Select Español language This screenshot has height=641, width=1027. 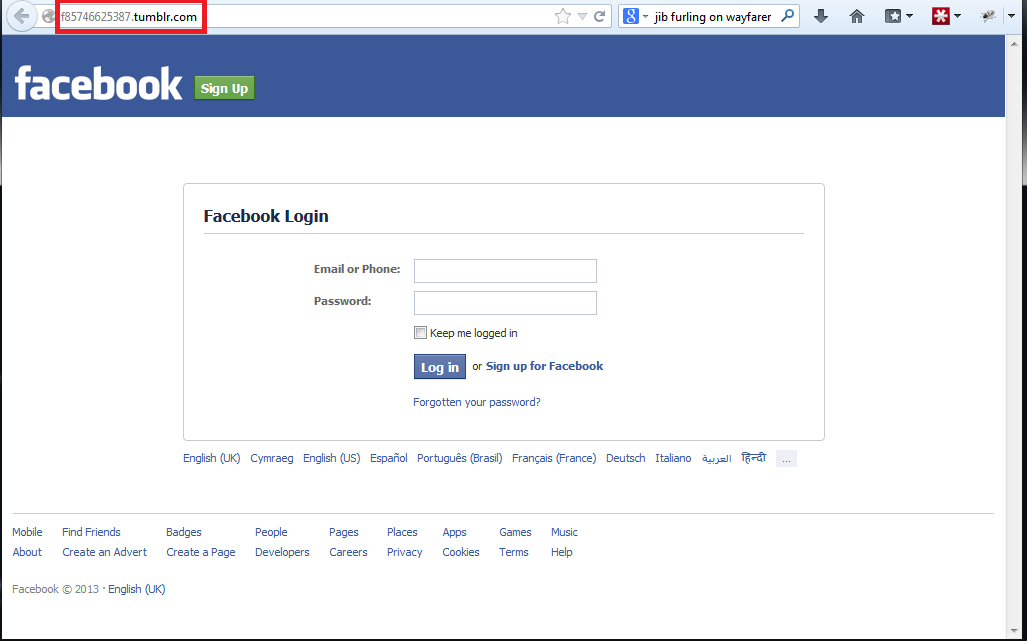(x=388, y=458)
